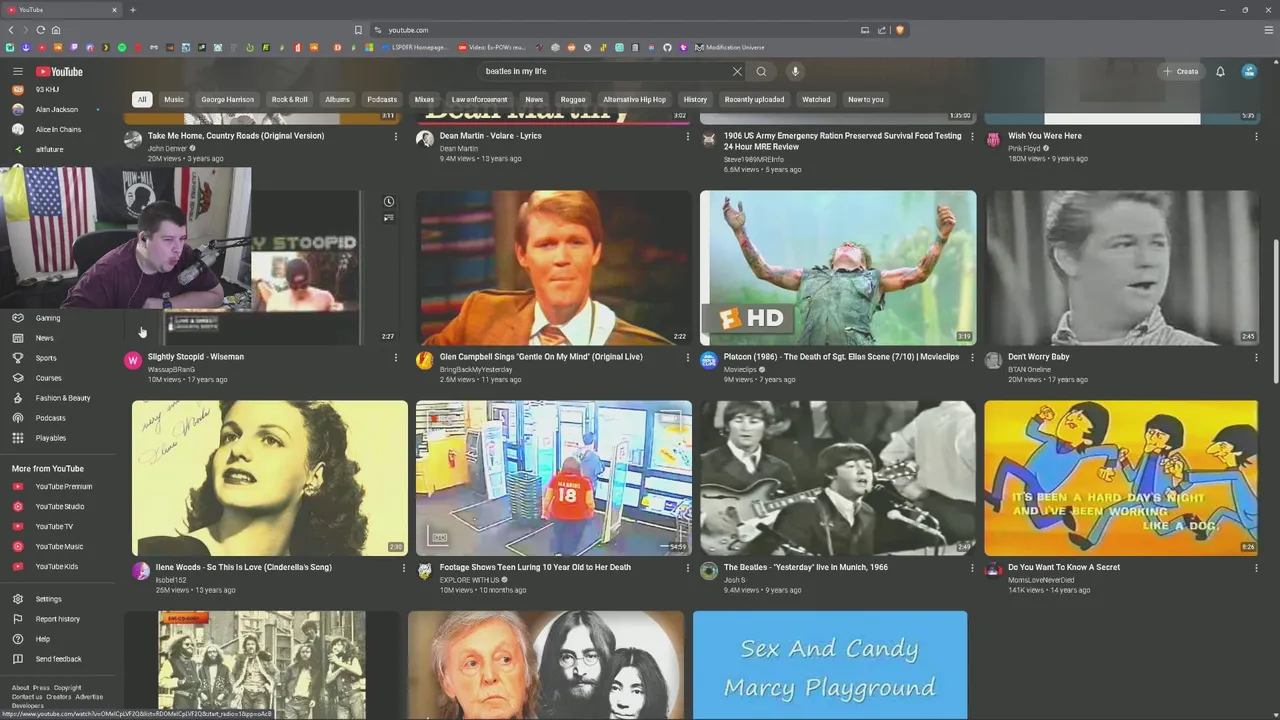Open the LSPDFR Homepage bookmark
This screenshot has height=720, width=1280.
413,47
